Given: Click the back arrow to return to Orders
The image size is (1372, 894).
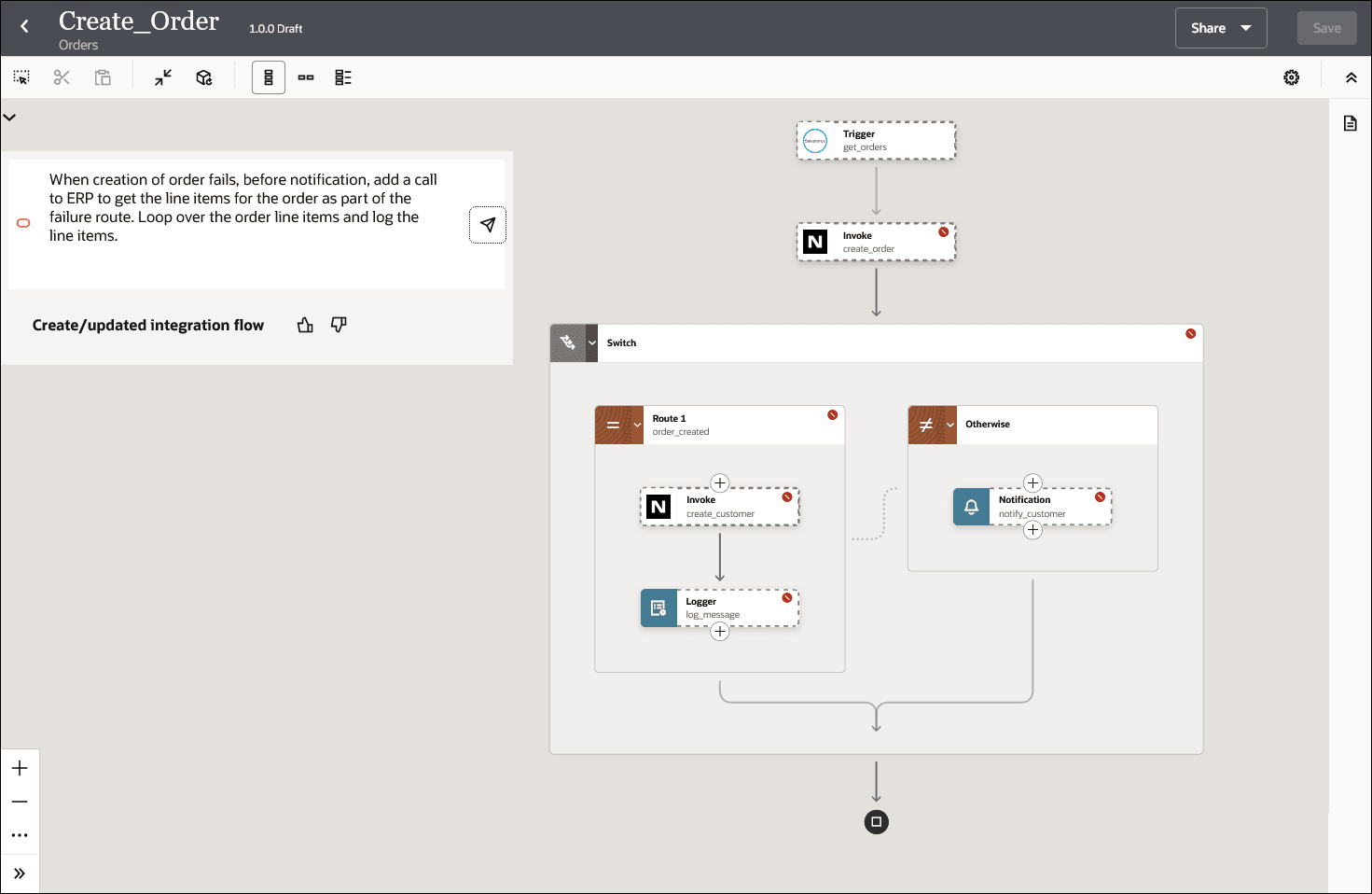Looking at the screenshot, I should (x=24, y=25).
